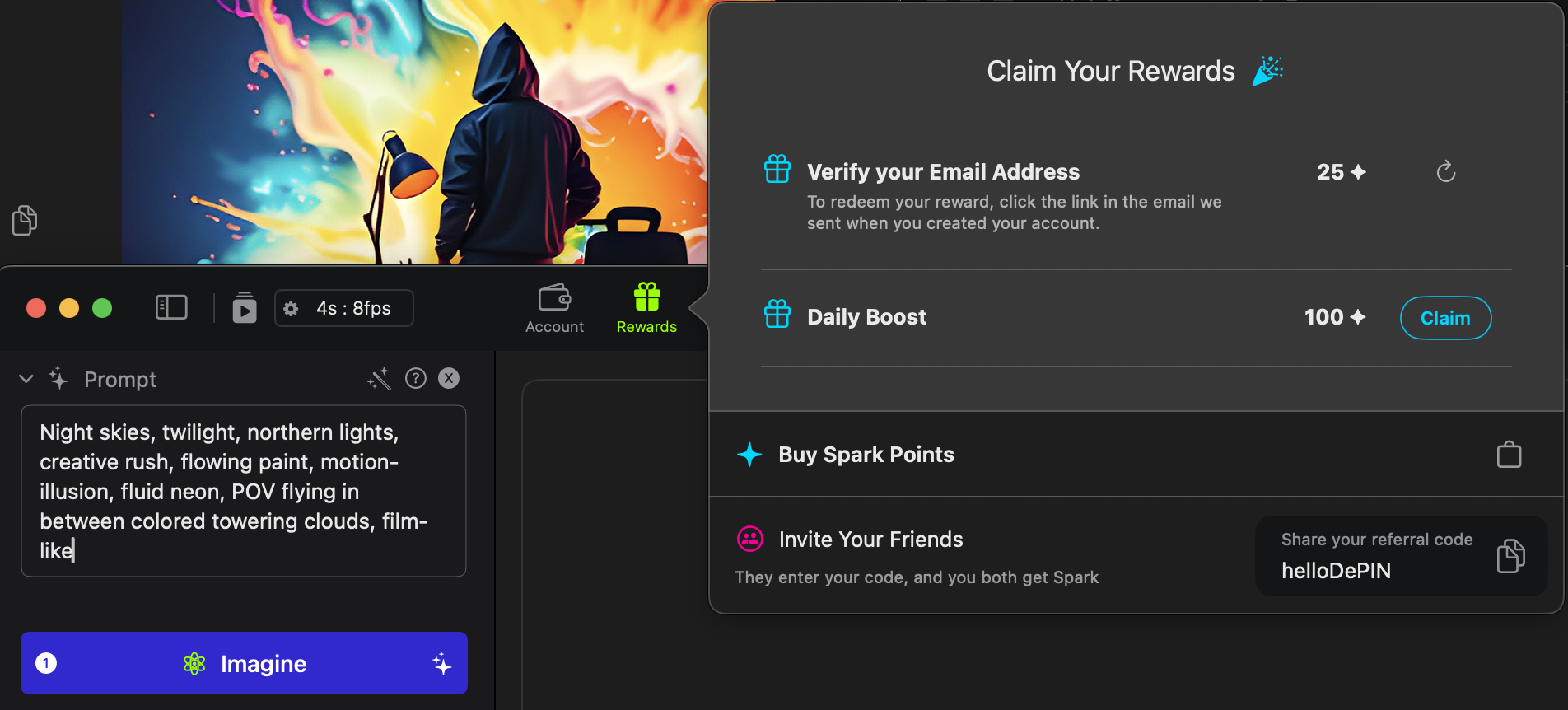The width and height of the screenshot is (1568, 710).
Task: Open the Account wallet tab
Action: (x=554, y=308)
